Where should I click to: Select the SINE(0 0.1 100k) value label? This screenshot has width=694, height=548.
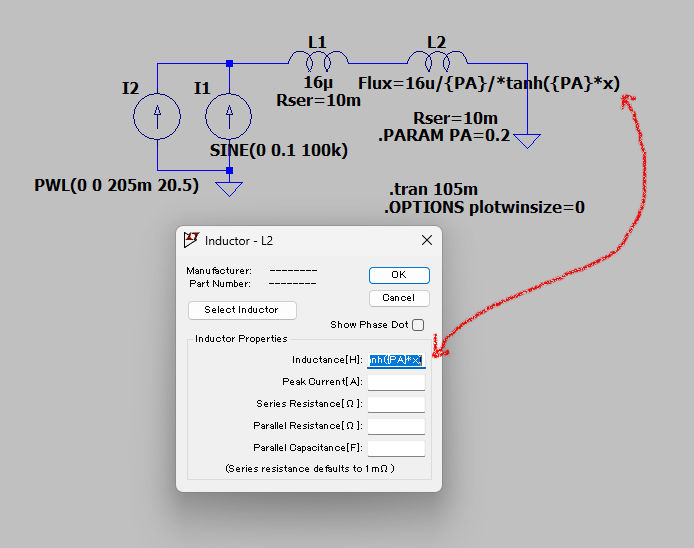point(278,151)
